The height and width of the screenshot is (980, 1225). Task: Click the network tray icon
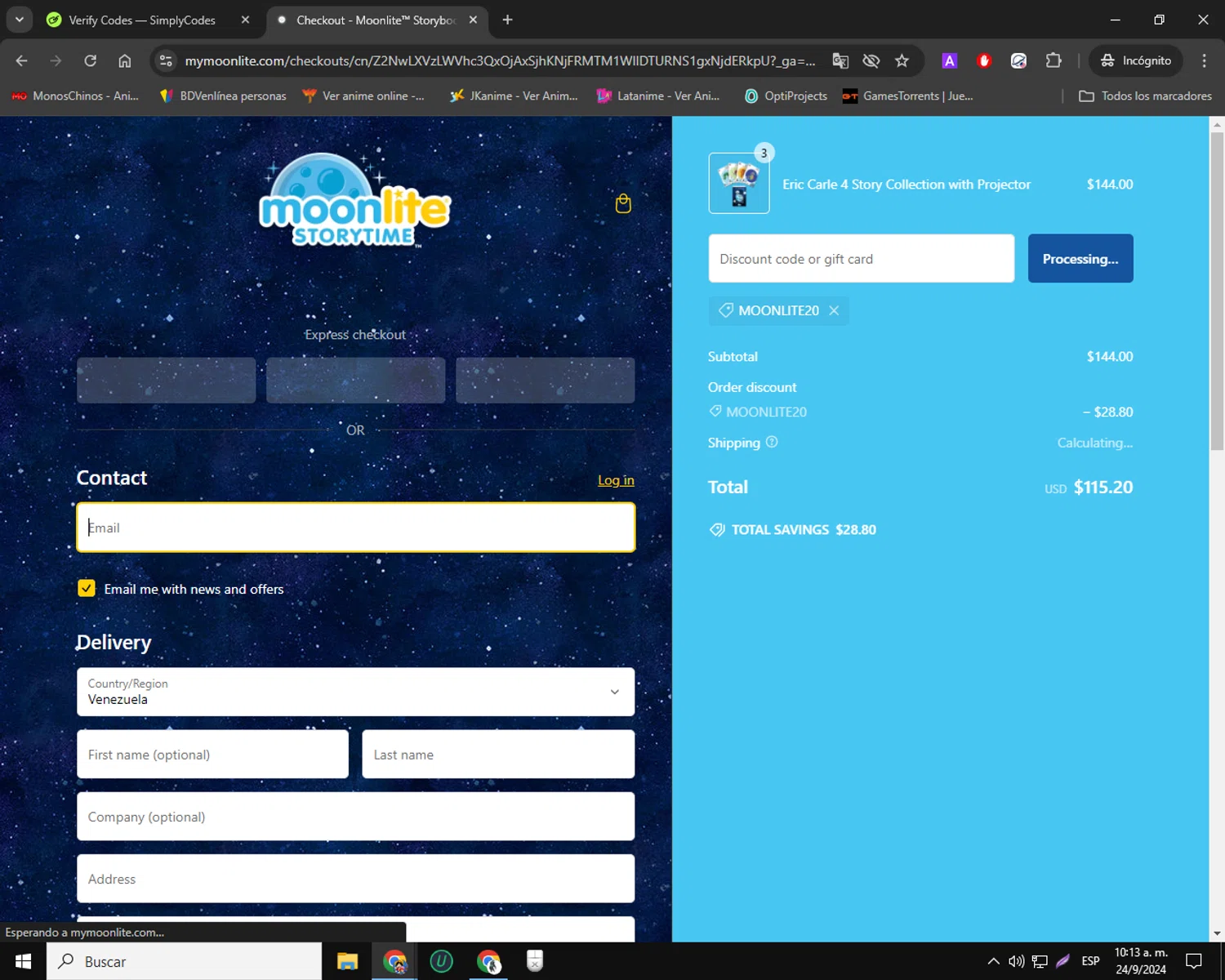click(1040, 961)
